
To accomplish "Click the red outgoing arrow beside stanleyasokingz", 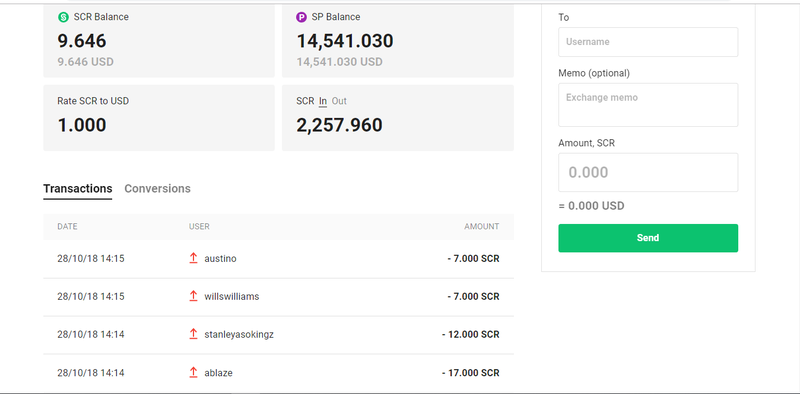I will tap(193, 334).
